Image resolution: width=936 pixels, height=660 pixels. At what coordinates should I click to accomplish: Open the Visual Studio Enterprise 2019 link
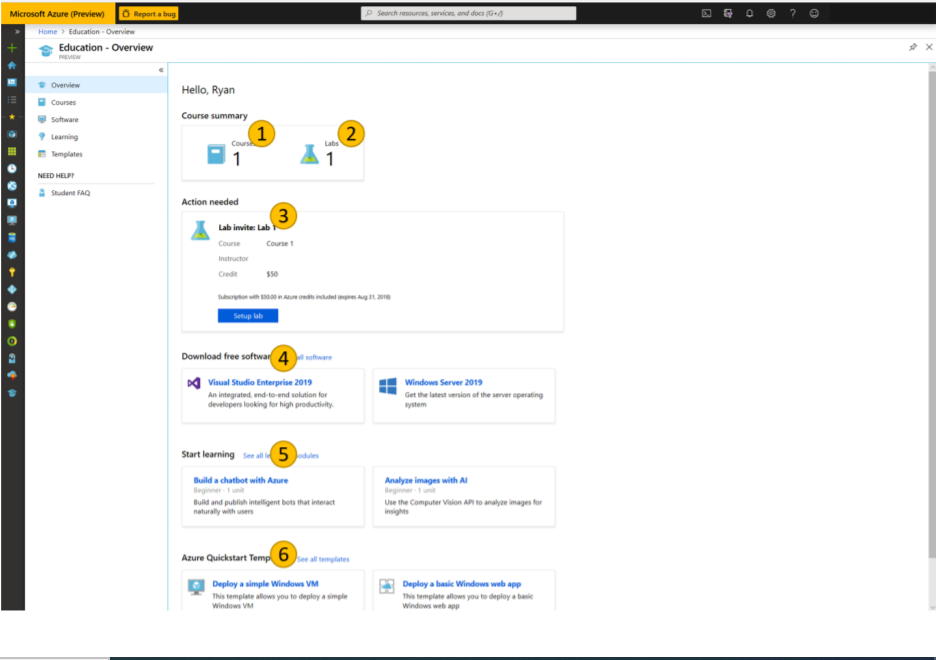260,383
